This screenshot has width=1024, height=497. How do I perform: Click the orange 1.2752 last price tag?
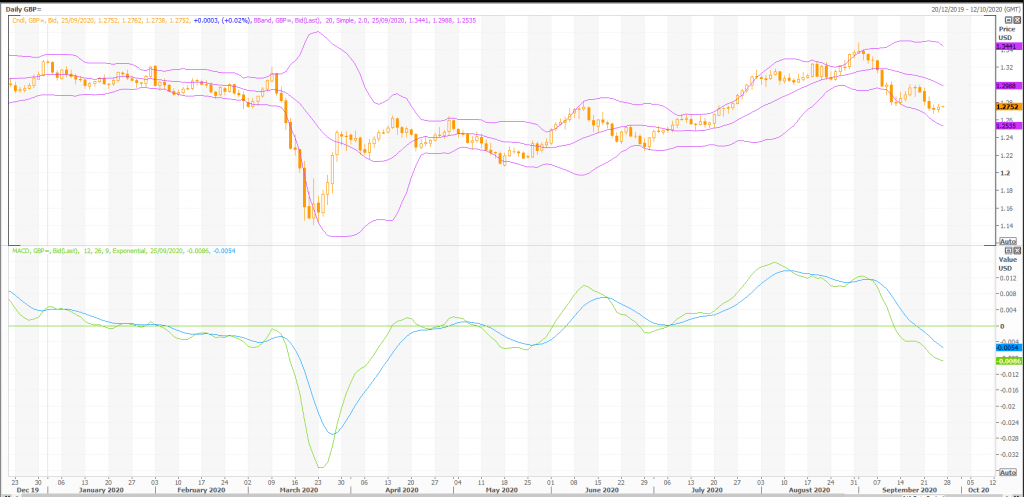pos(1006,106)
